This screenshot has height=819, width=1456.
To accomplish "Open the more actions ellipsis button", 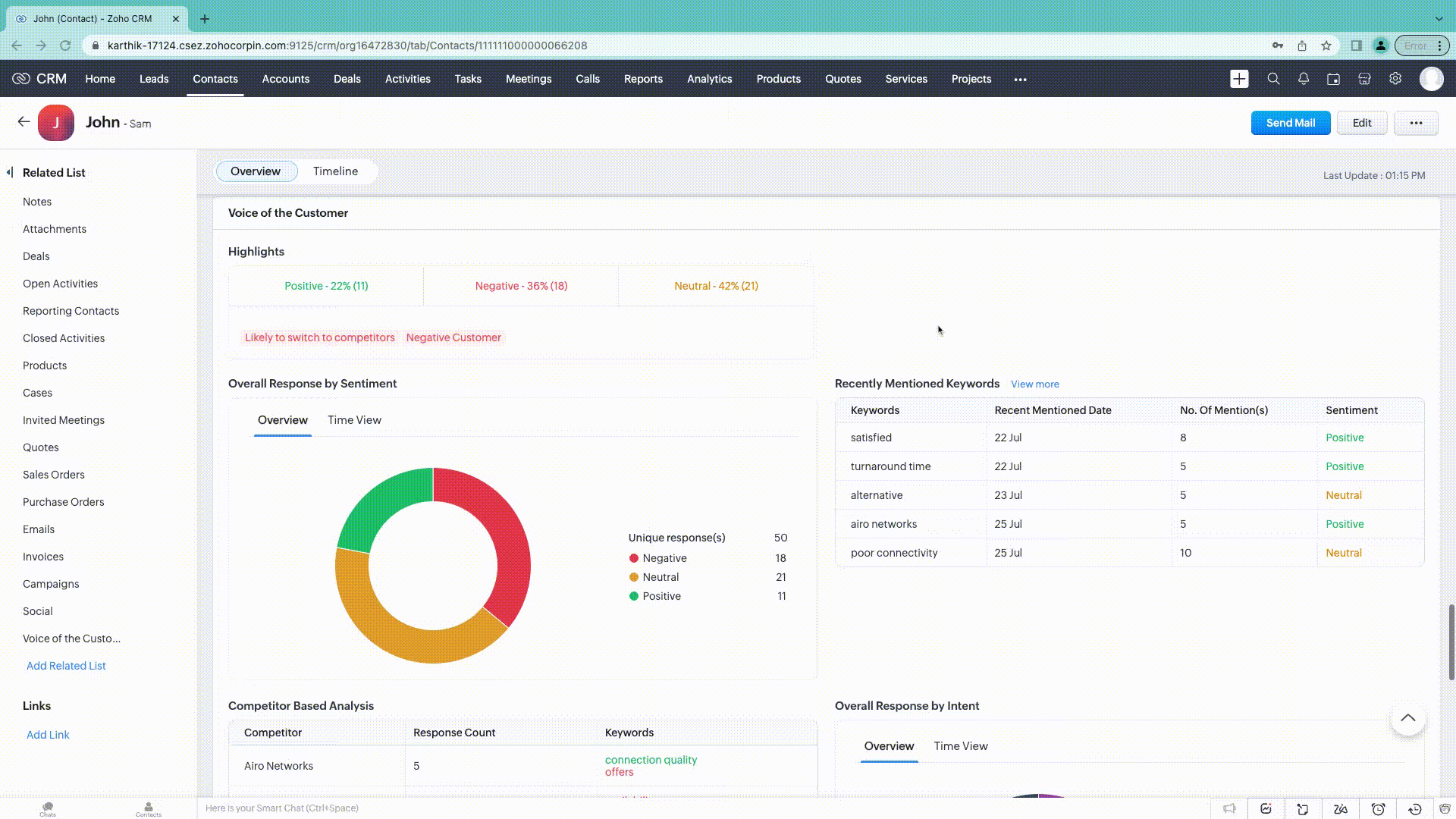I will [x=1415, y=123].
